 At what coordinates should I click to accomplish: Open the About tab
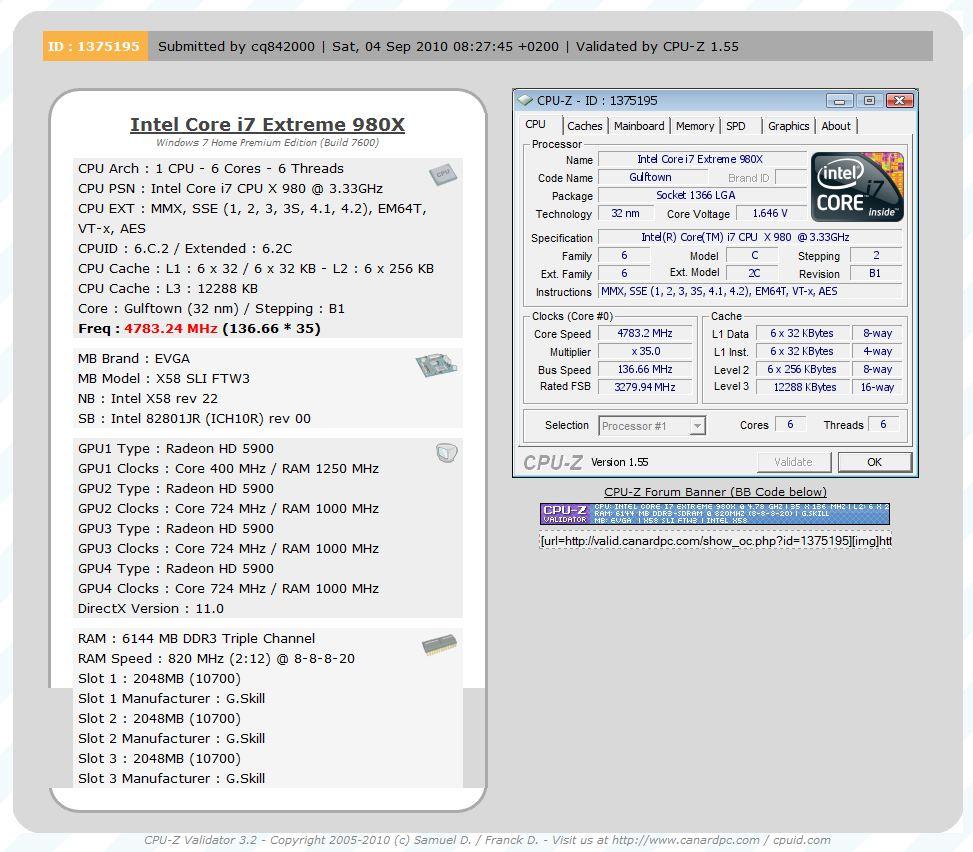(836, 126)
